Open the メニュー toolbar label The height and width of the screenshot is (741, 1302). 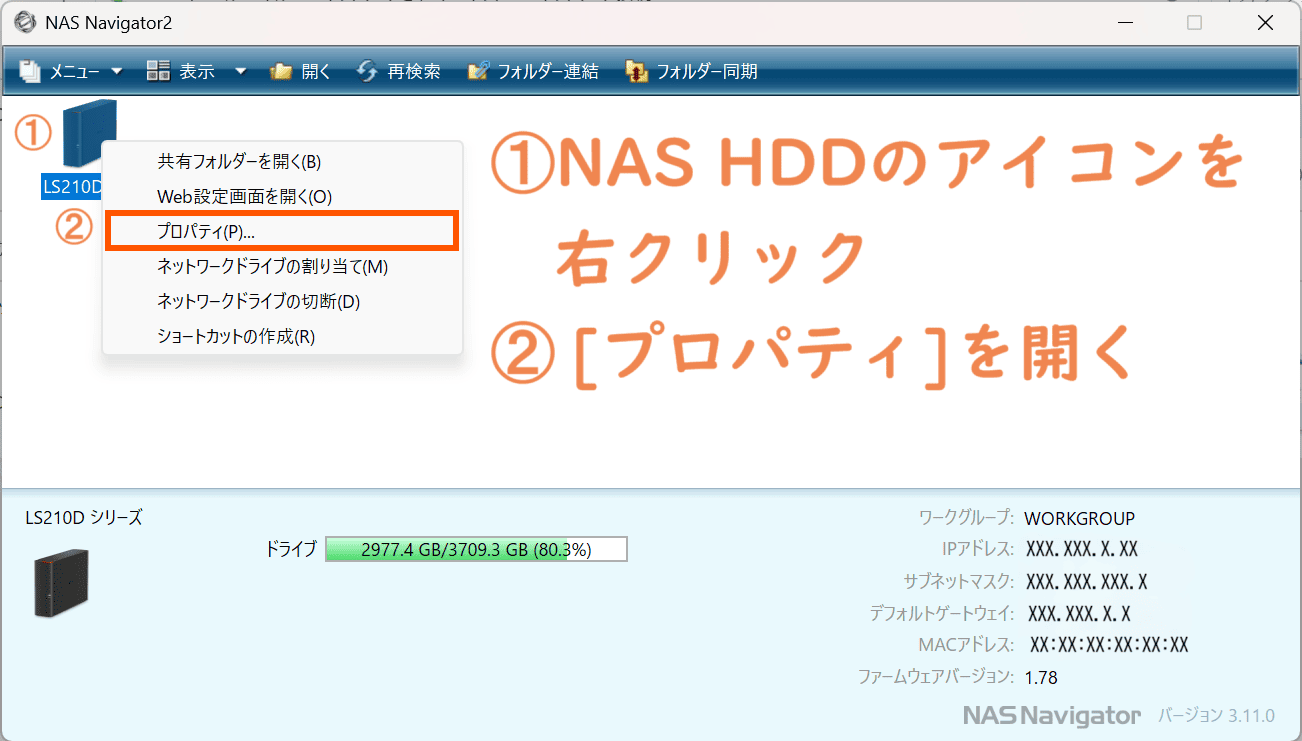tap(75, 72)
